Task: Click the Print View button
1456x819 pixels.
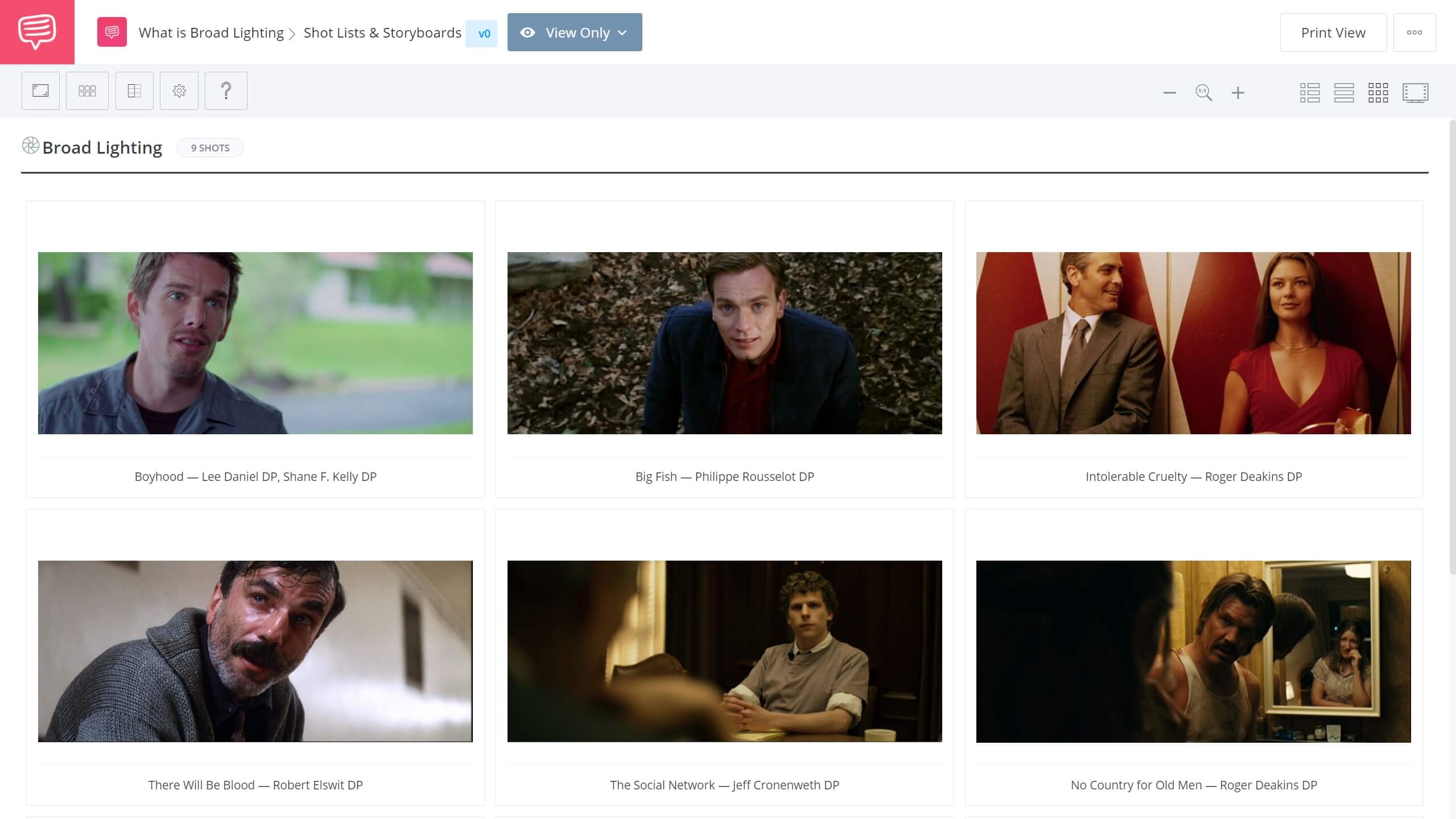Action: coord(1333,32)
